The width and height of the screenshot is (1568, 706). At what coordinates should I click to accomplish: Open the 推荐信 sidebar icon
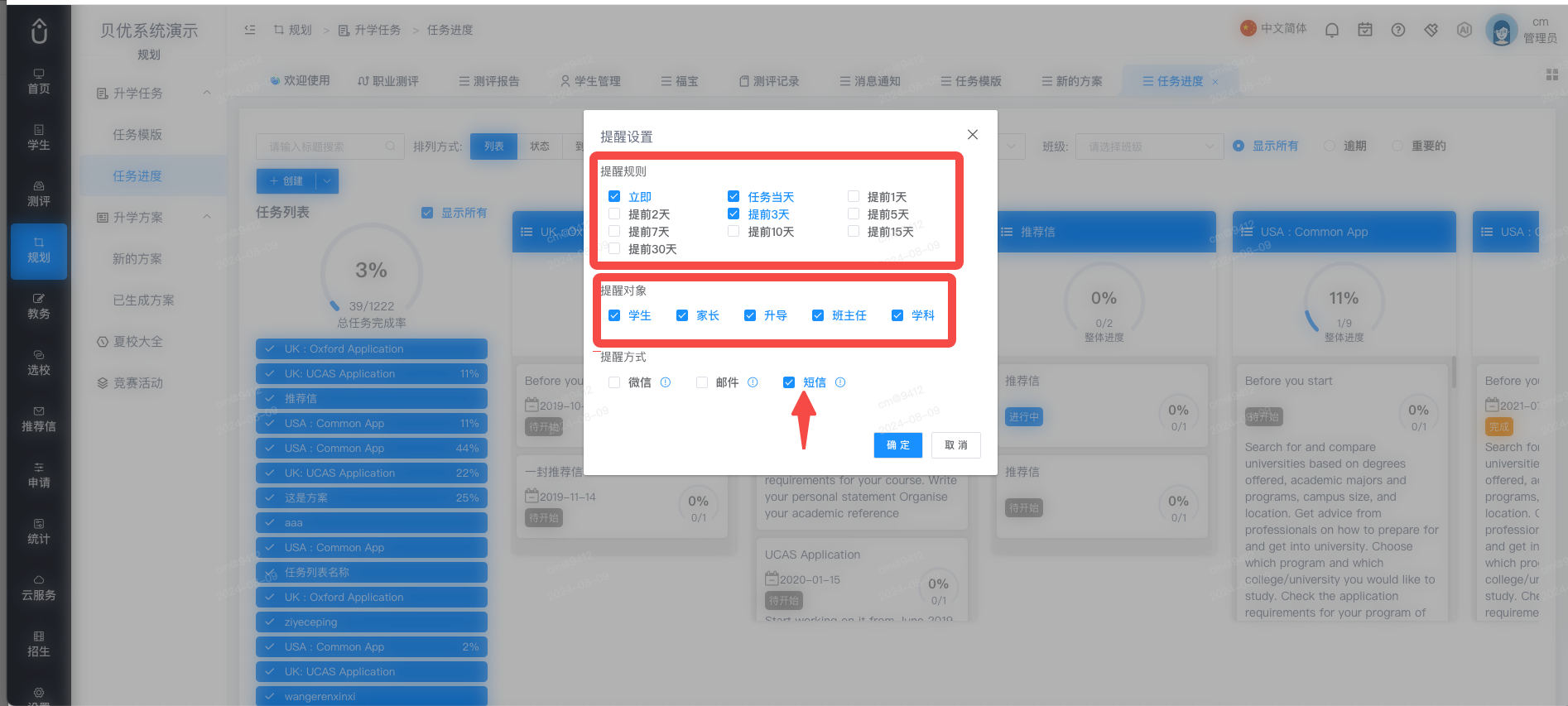39,420
